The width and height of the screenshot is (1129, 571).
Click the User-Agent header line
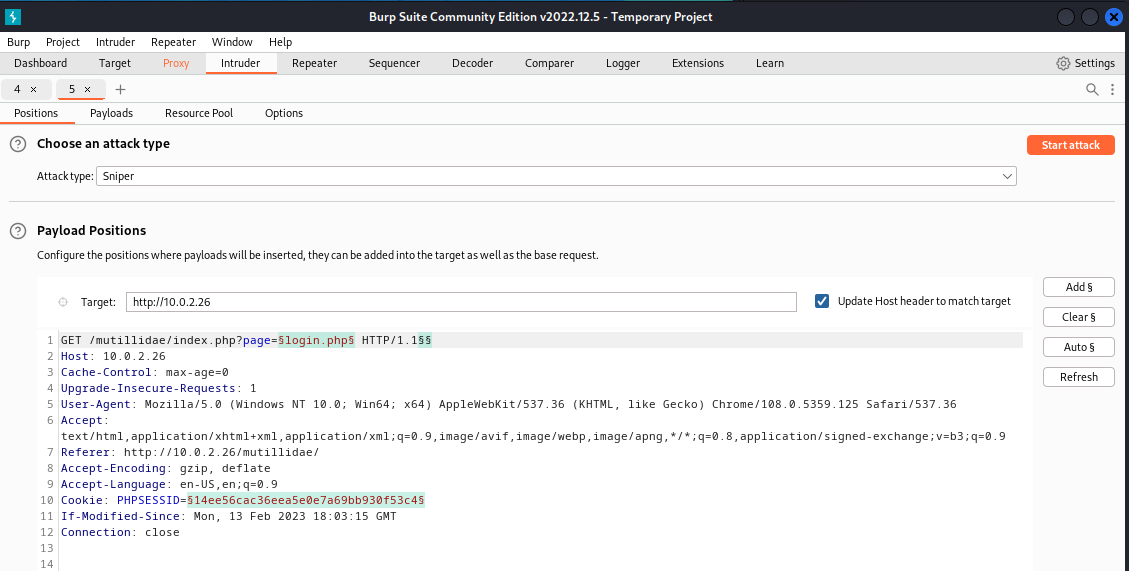click(508, 404)
